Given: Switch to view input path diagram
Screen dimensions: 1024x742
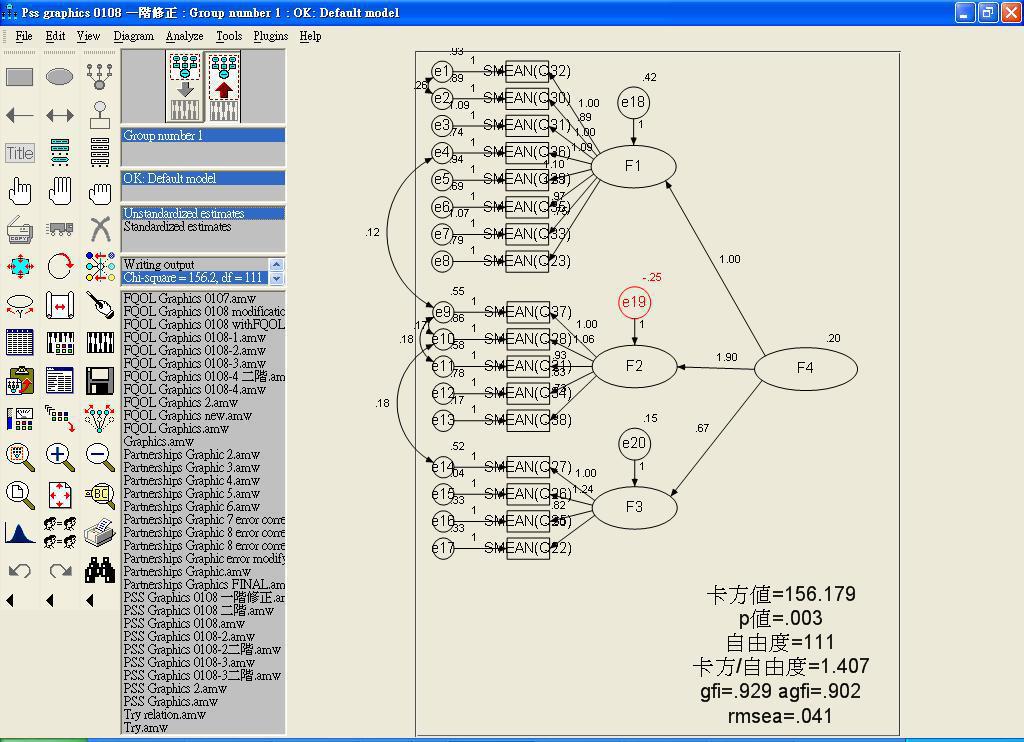Looking at the screenshot, I should (x=184, y=87).
